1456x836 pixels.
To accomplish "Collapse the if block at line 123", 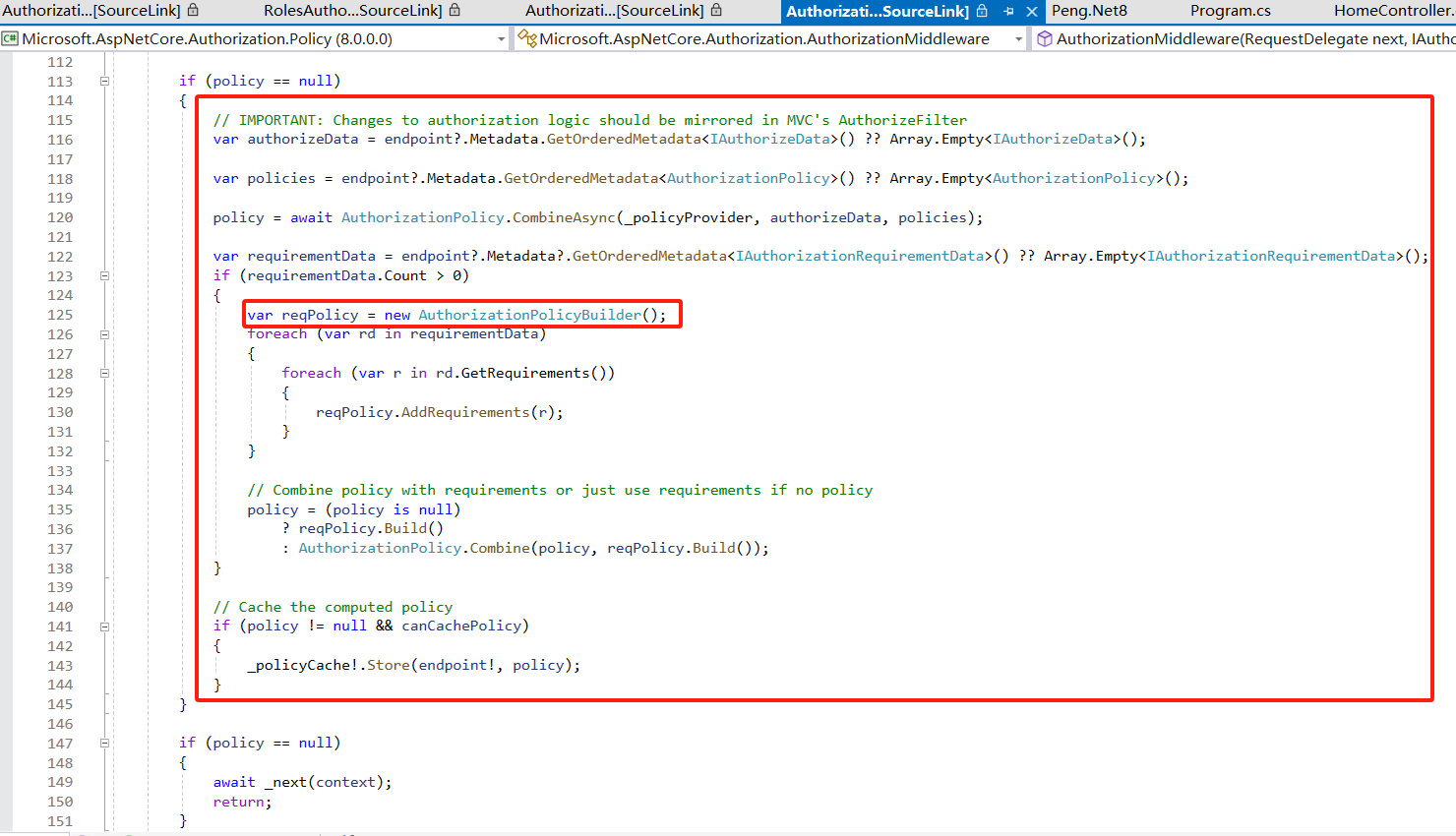I will pyautogui.click(x=104, y=276).
